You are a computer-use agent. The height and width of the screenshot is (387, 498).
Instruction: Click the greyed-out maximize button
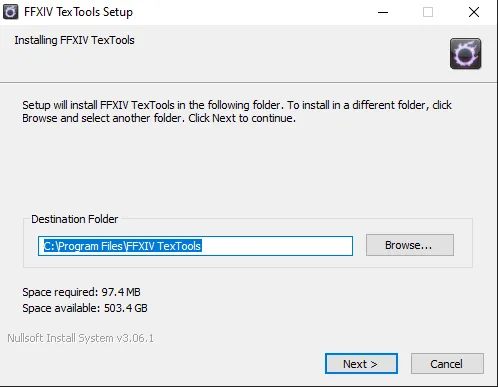point(428,12)
